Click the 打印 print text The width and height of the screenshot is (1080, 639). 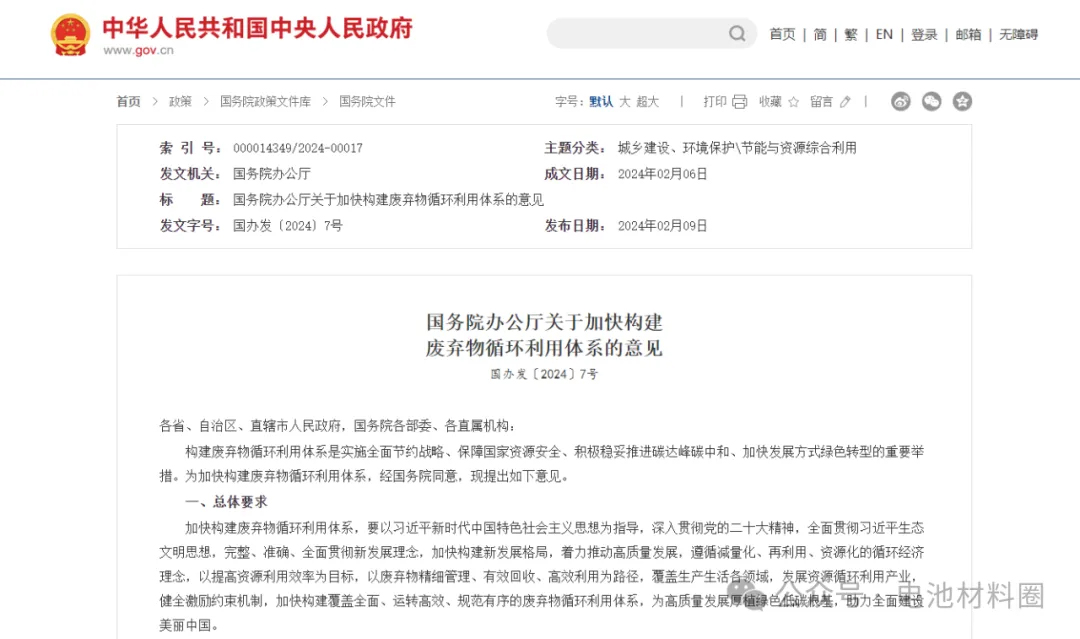coord(715,102)
